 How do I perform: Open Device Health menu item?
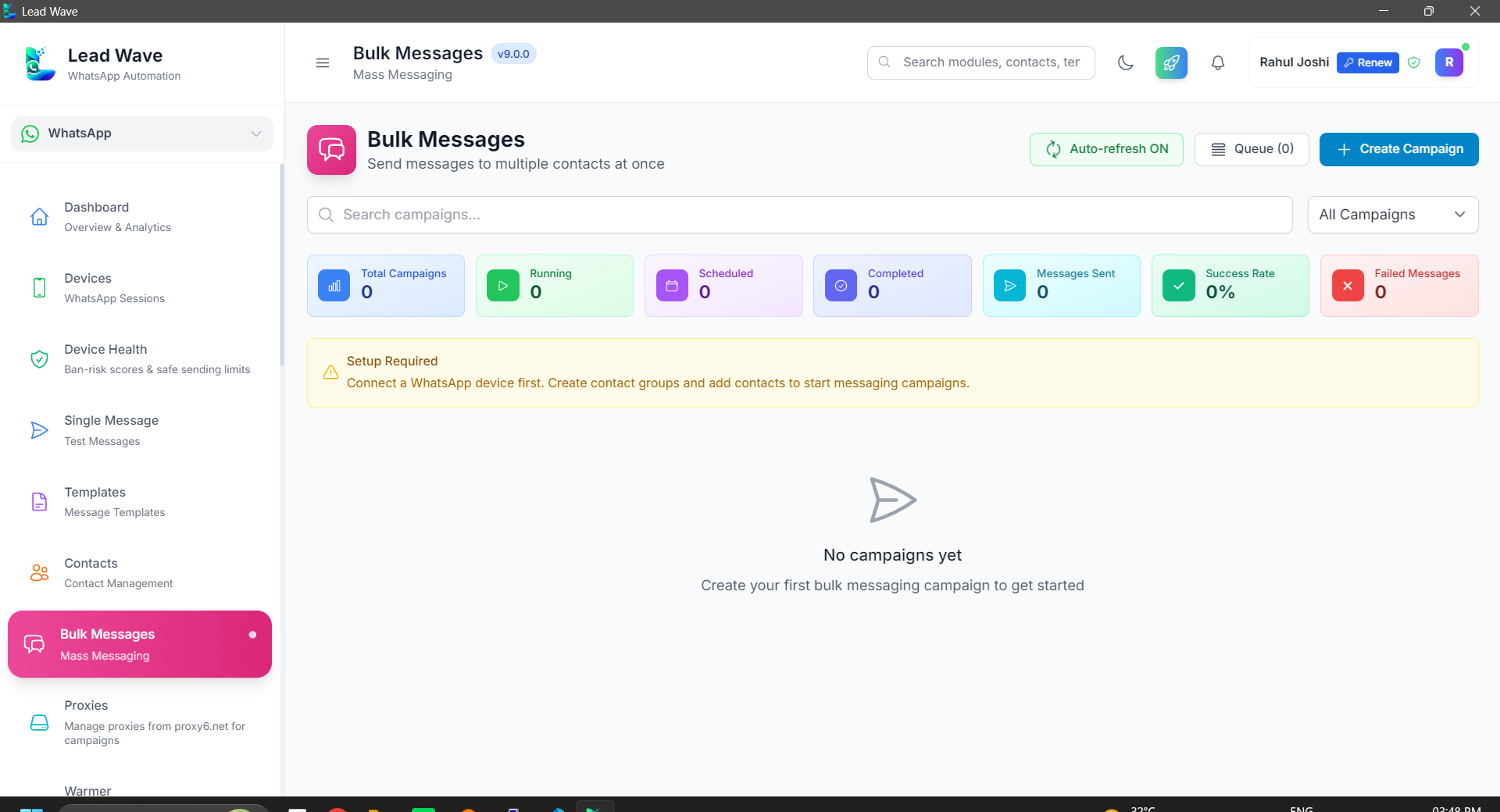tap(141, 359)
